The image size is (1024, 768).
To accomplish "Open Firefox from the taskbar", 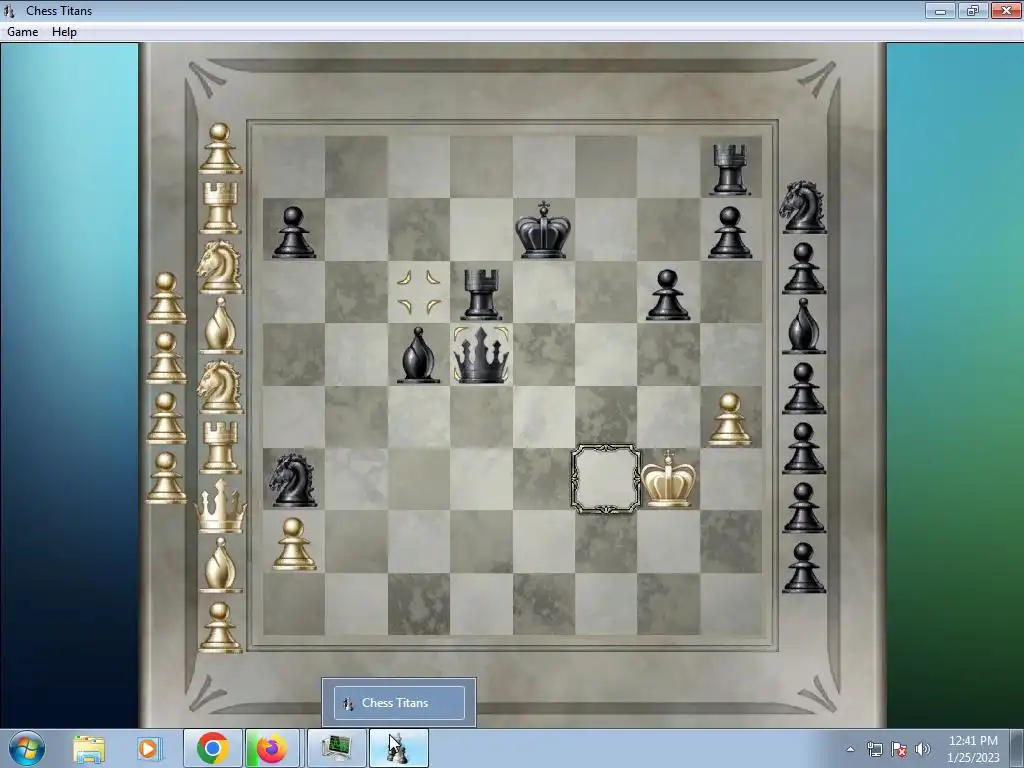I will click(x=272, y=748).
